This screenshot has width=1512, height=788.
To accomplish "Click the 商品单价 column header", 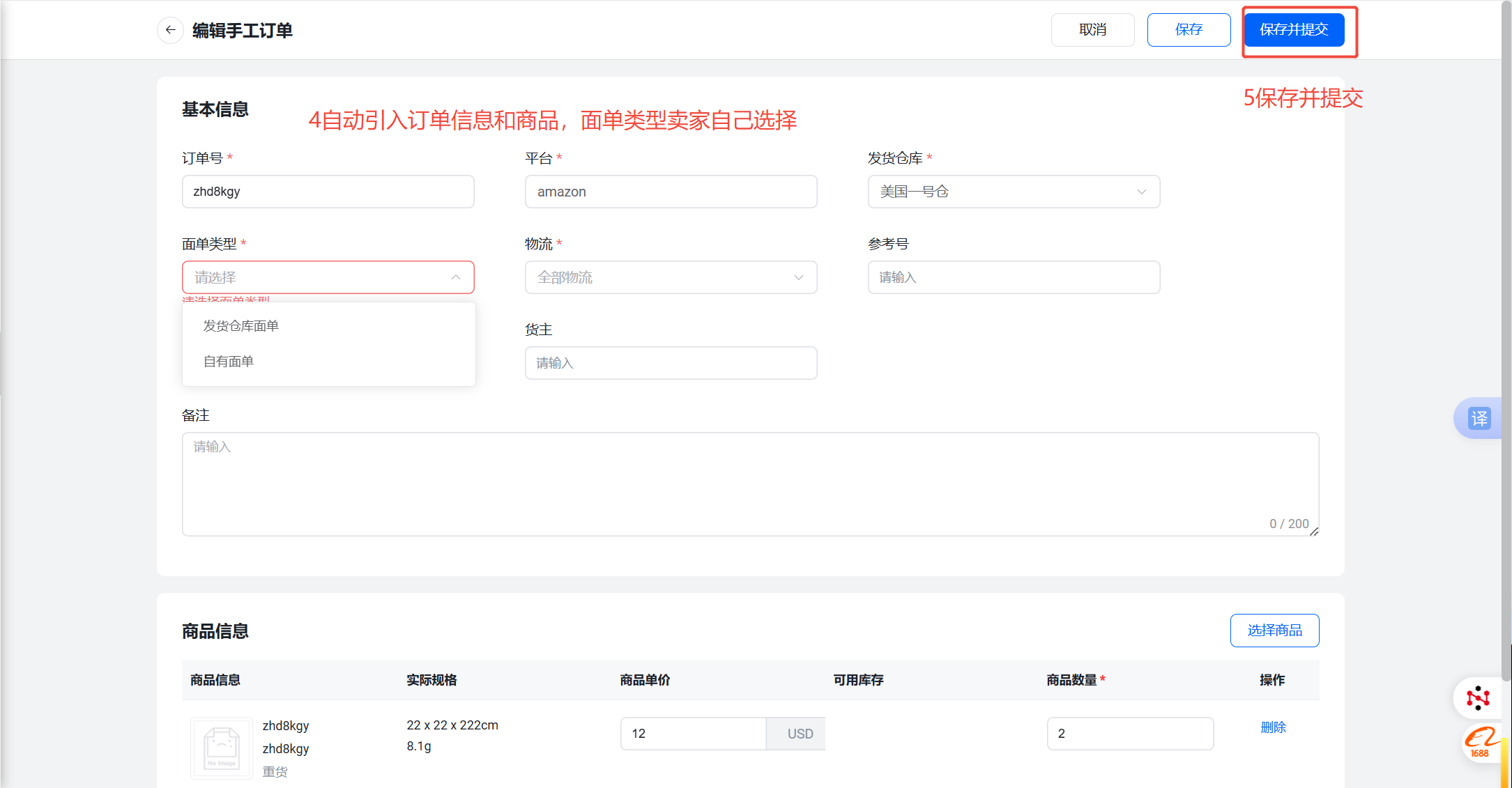I will pyautogui.click(x=645, y=680).
